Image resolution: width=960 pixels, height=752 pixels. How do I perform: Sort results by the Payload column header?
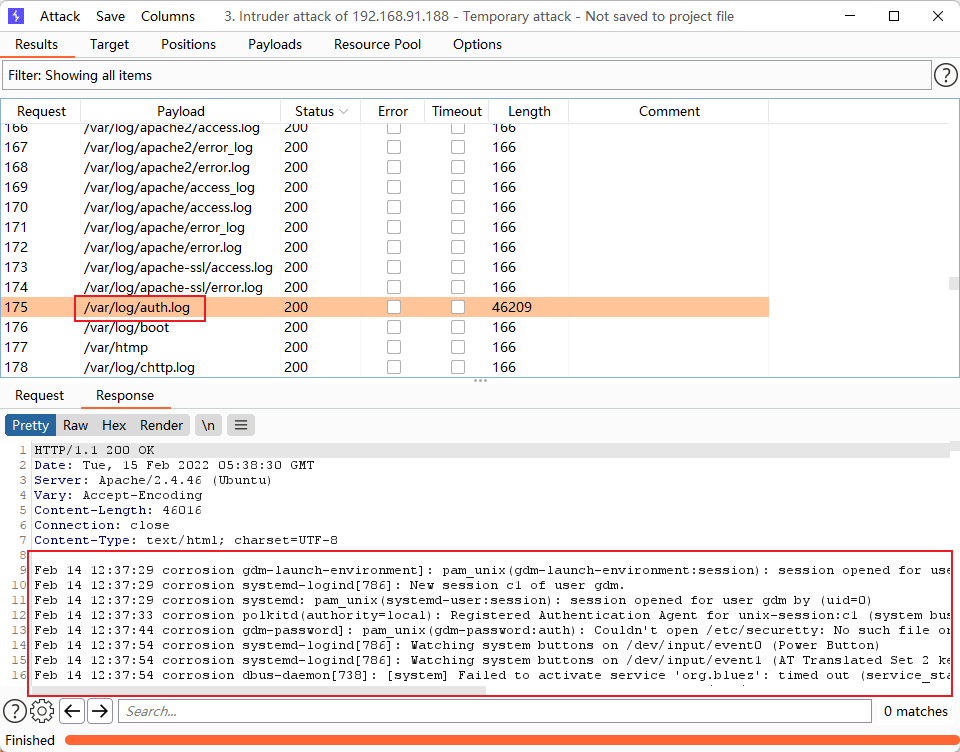point(181,111)
